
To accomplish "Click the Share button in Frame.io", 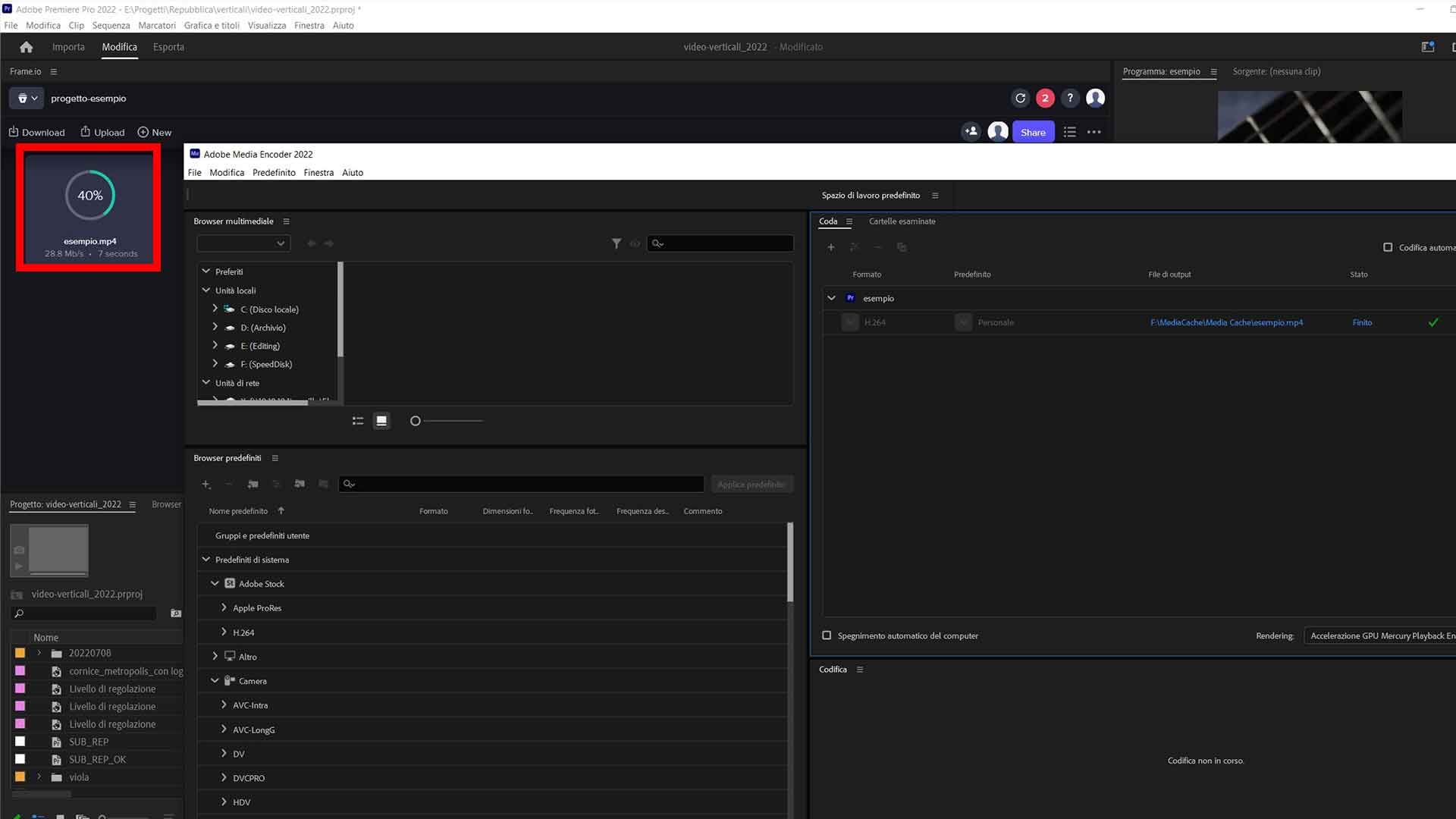I will pyautogui.click(x=1033, y=131).
